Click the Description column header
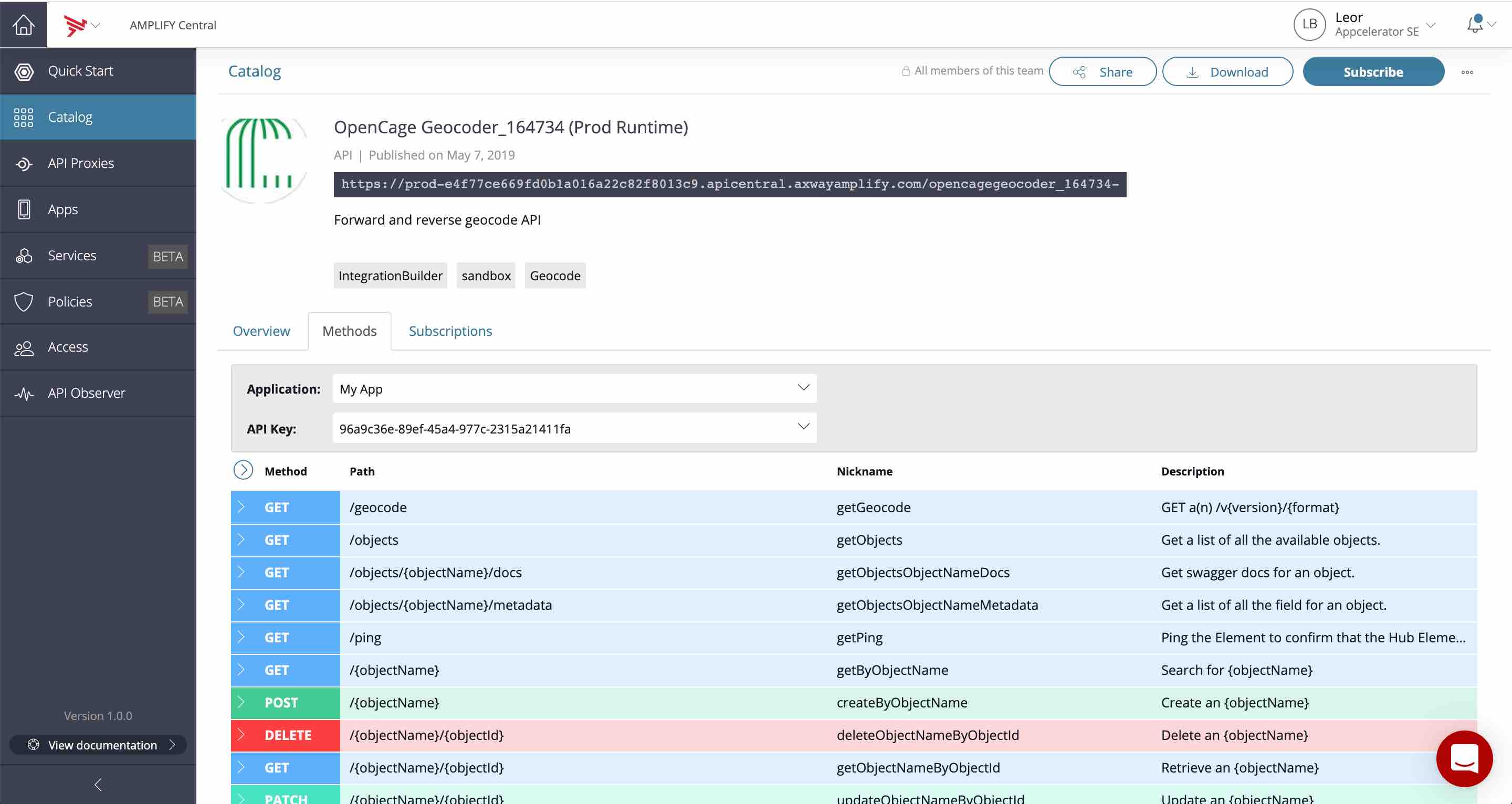This screenshot has width=1512, height=804. pos(1192,471)
